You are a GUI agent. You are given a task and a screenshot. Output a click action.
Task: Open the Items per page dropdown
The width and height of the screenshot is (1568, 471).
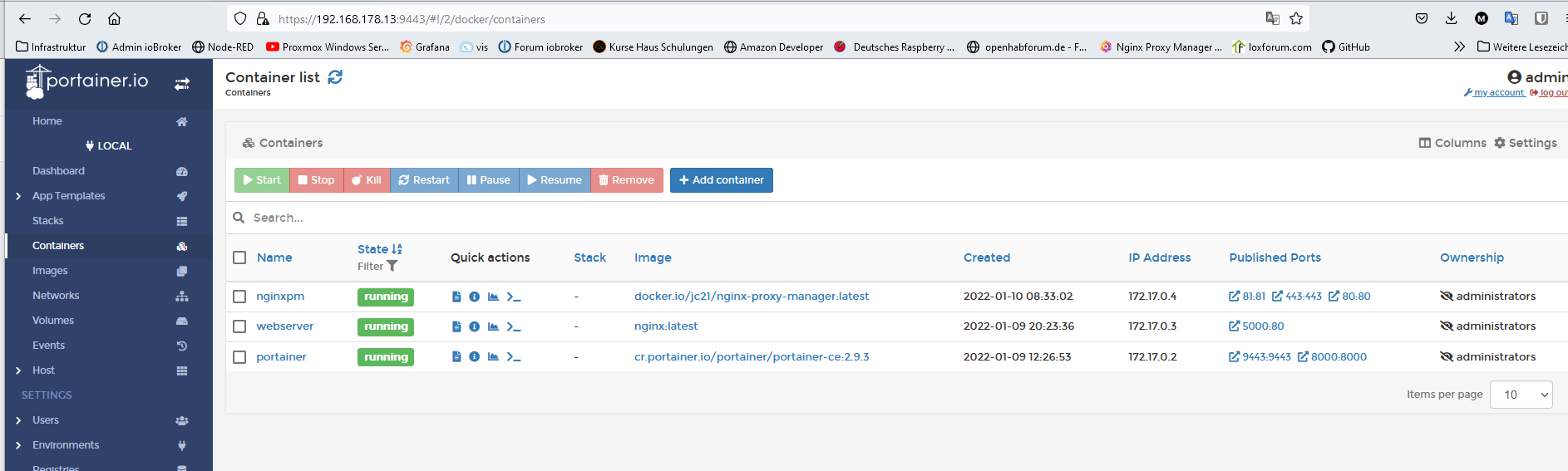click(x=1521, y=395)
